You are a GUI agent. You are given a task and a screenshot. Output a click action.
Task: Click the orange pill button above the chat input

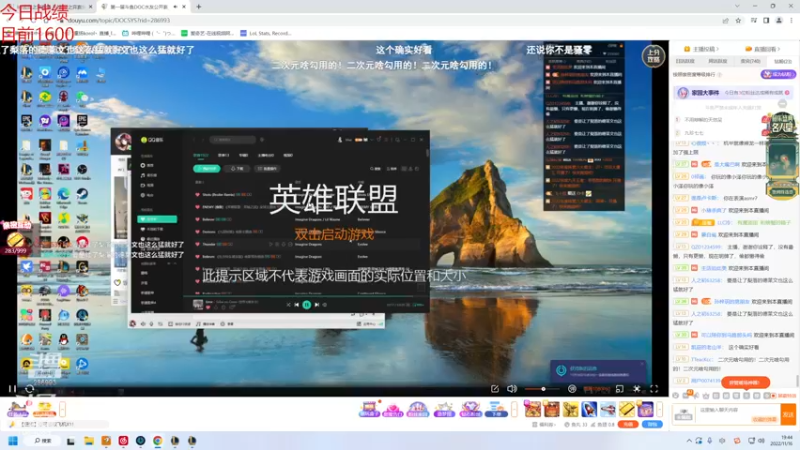(745, 382)
